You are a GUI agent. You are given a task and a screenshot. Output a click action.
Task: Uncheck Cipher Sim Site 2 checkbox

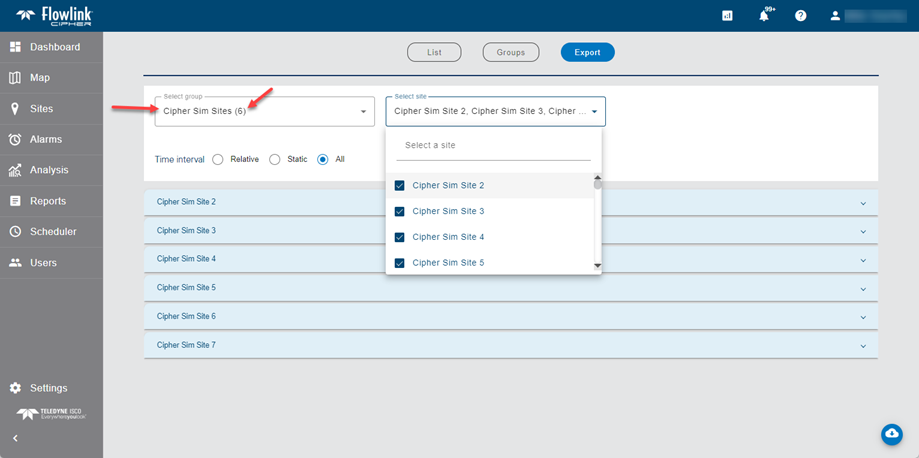(x=400, y=186)
